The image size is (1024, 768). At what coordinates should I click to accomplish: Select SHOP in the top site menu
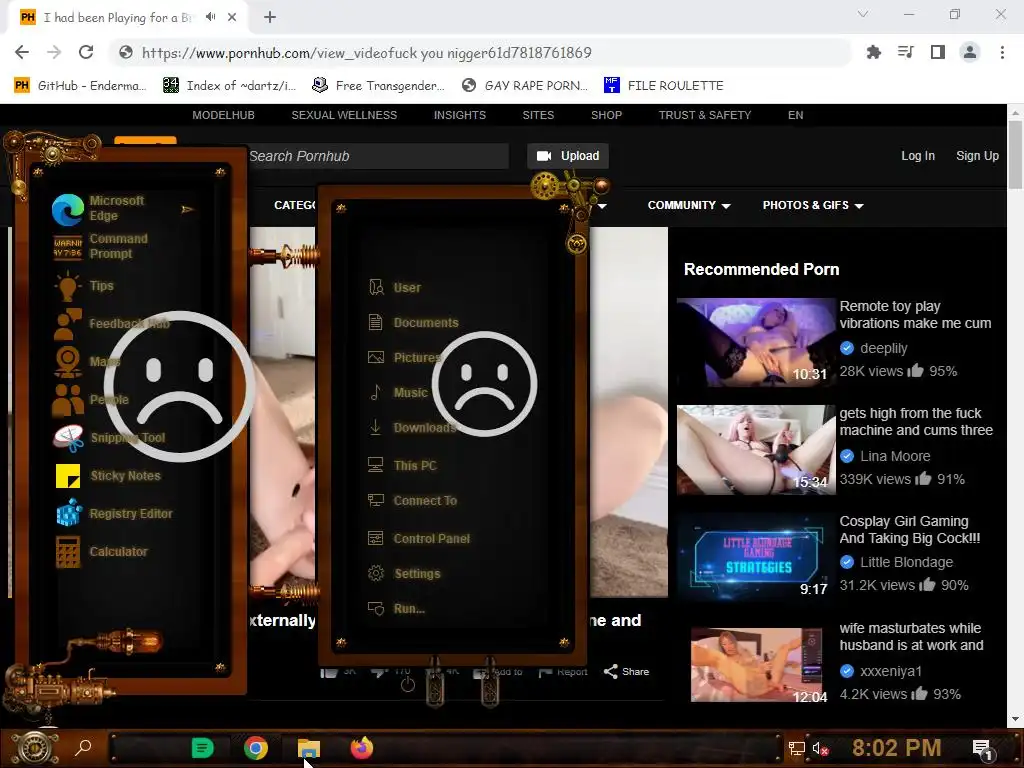(x=606, y=115)
